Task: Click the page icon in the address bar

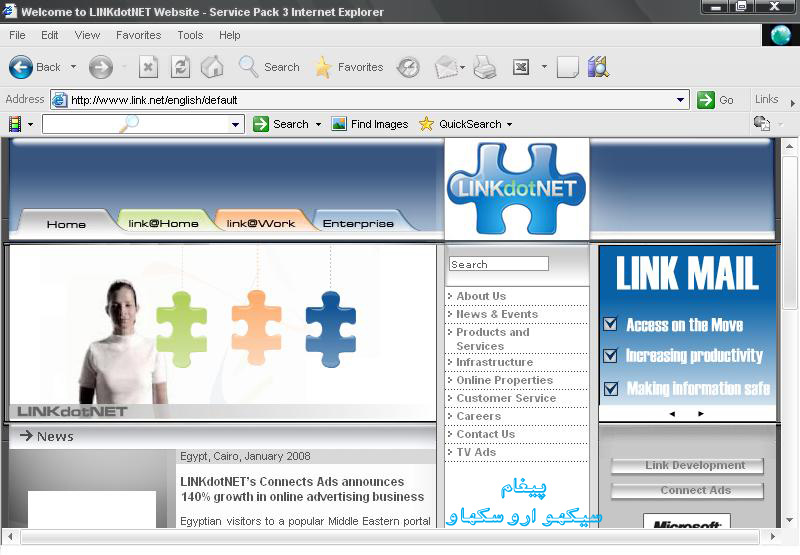Action: 60,100
